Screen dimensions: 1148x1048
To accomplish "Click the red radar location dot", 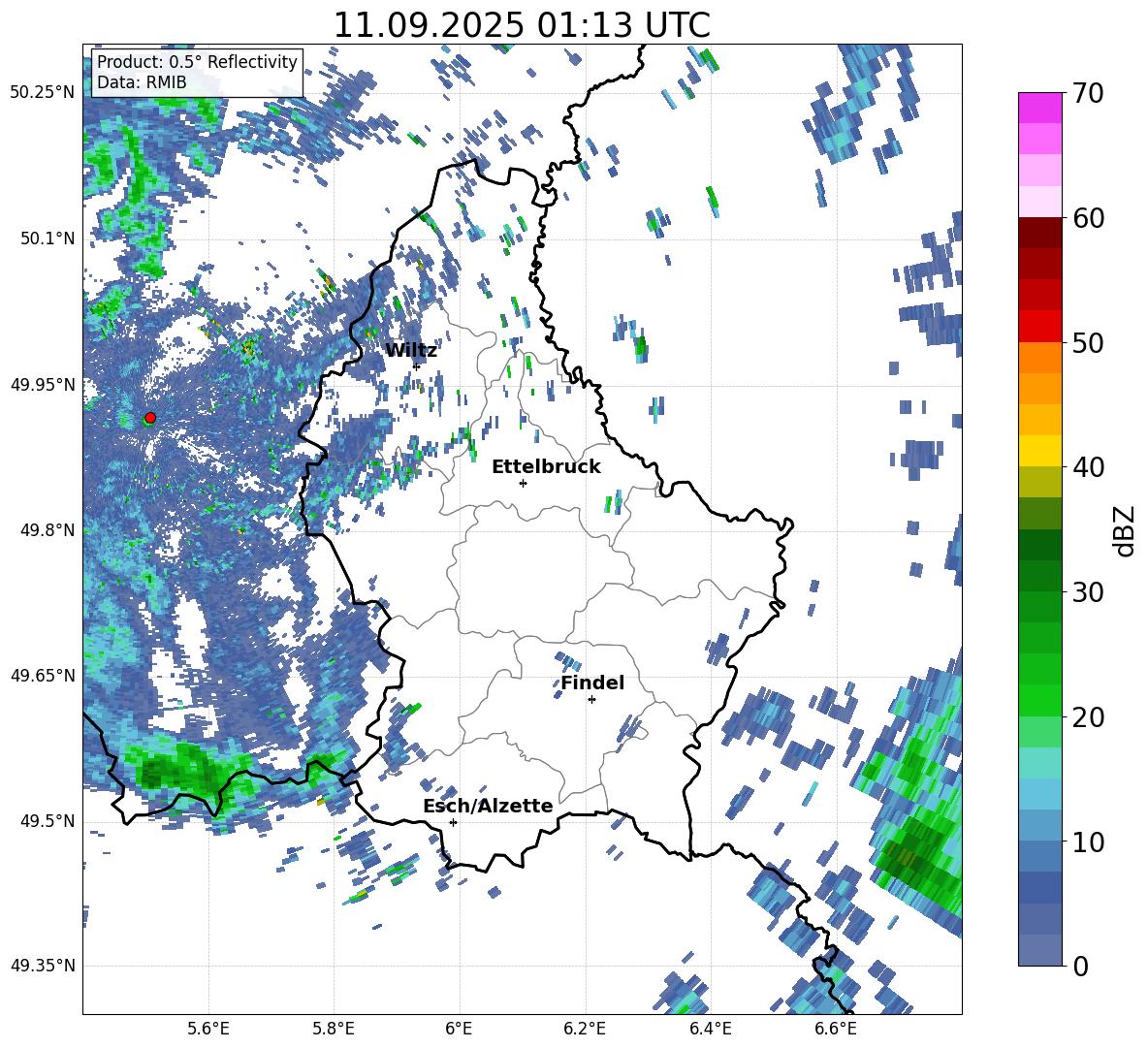I will [150, 418].
